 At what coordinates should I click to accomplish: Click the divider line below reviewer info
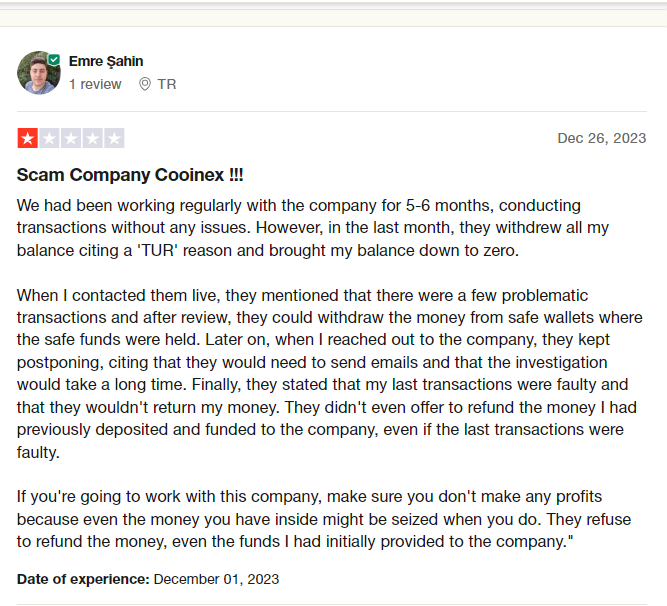click(x=332, y=112)
